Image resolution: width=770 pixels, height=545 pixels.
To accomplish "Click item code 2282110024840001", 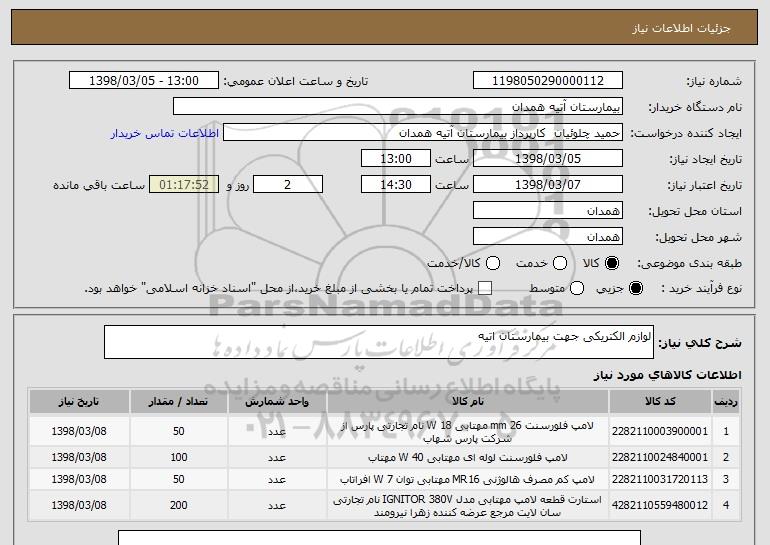I will 660,458.
